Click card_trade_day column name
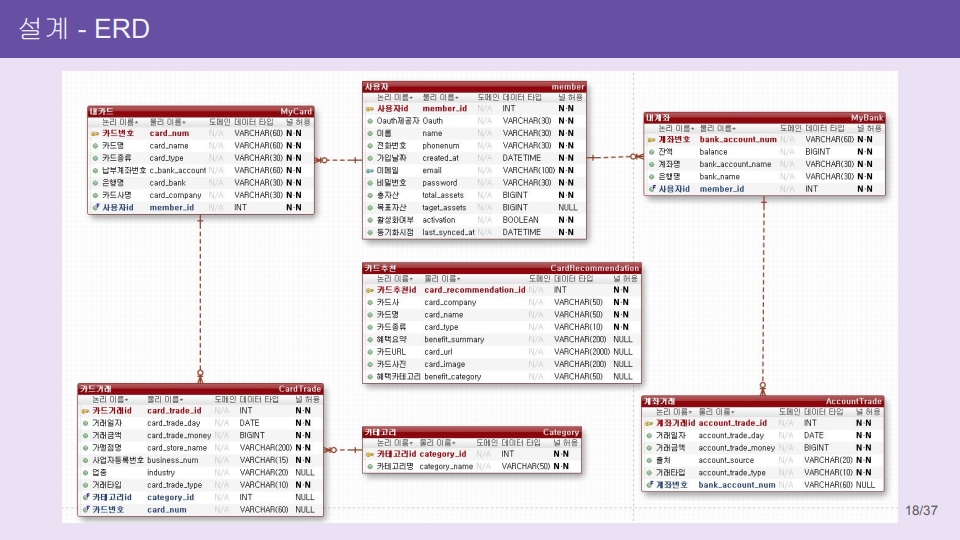Viewport: 960px width, 540px height. pos(174,423)
